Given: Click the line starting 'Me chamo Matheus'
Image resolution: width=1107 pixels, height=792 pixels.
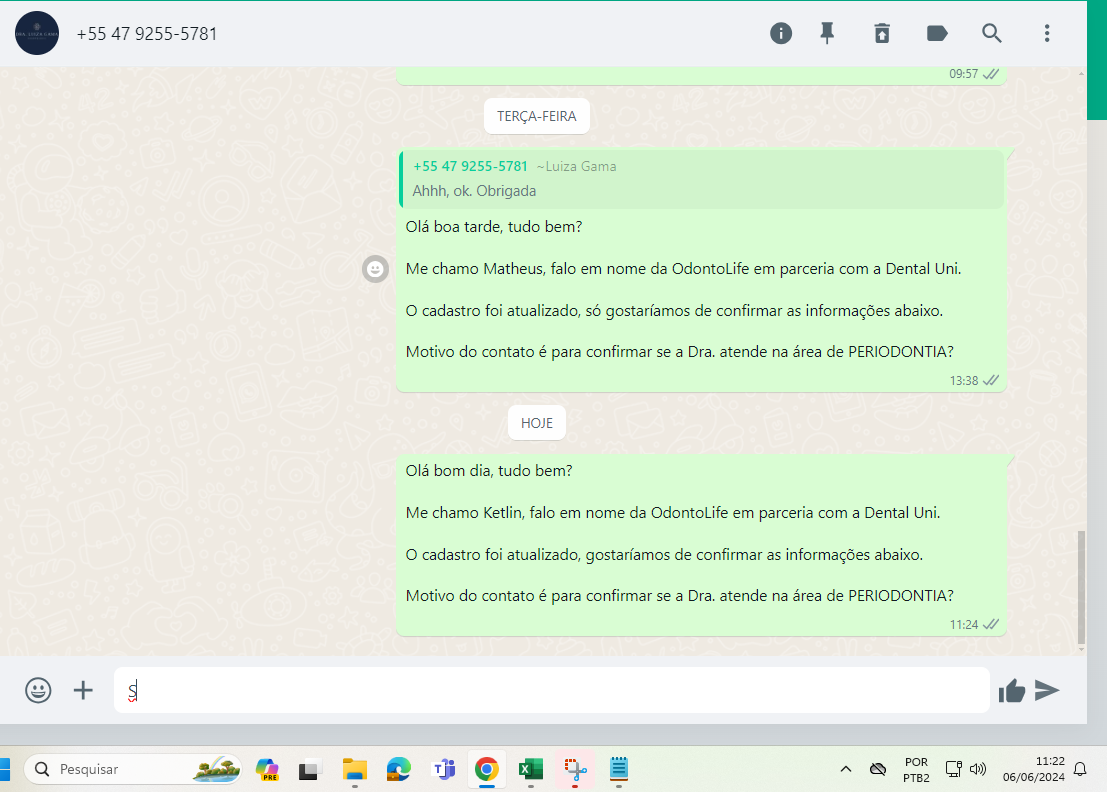Looking at the screenshot, I should [683, 269].
